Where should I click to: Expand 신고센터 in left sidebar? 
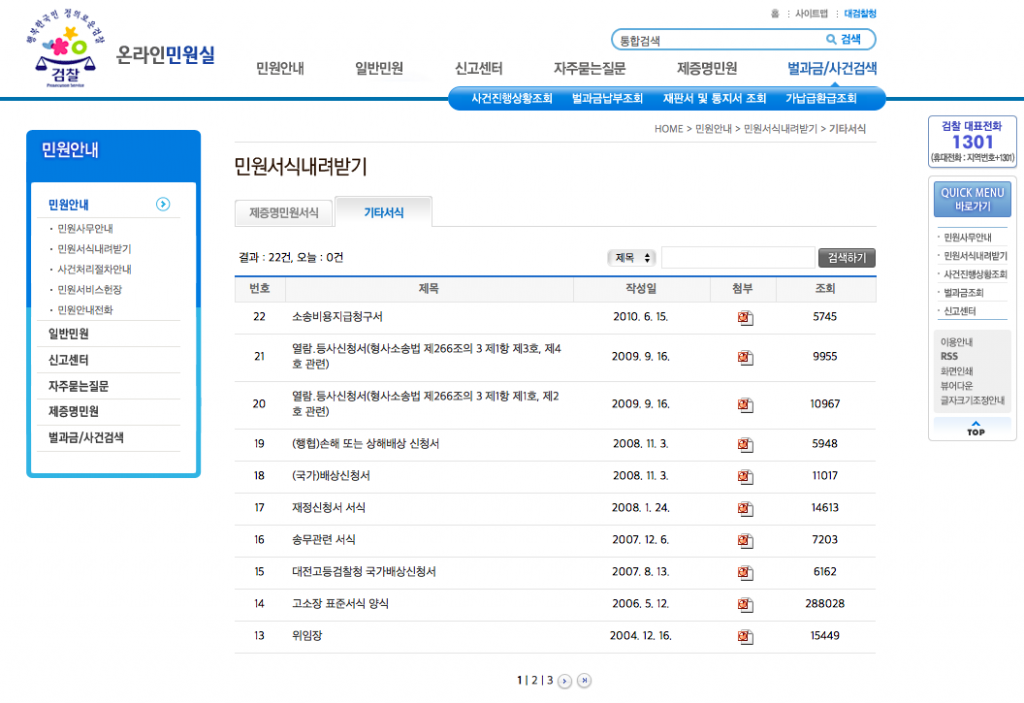point(69,359)
